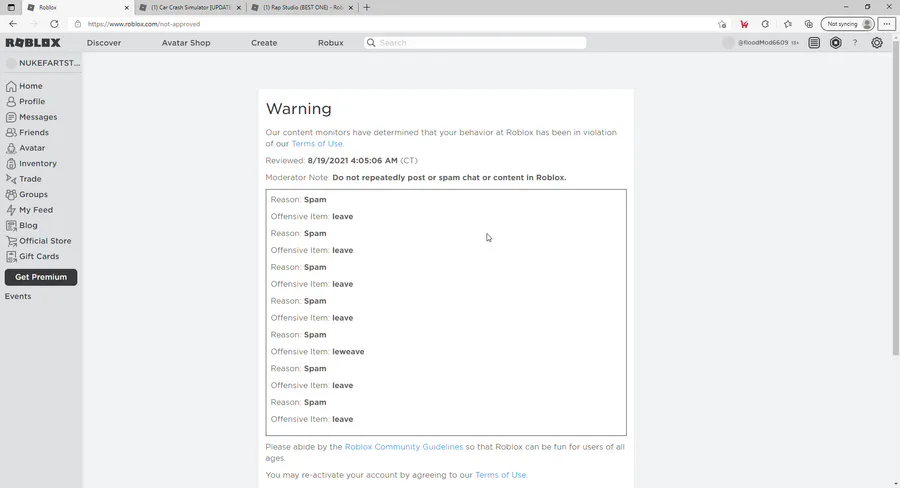Open Discover in the top navigation
Screen dimensions: 900x488
[x=104, y=42]
